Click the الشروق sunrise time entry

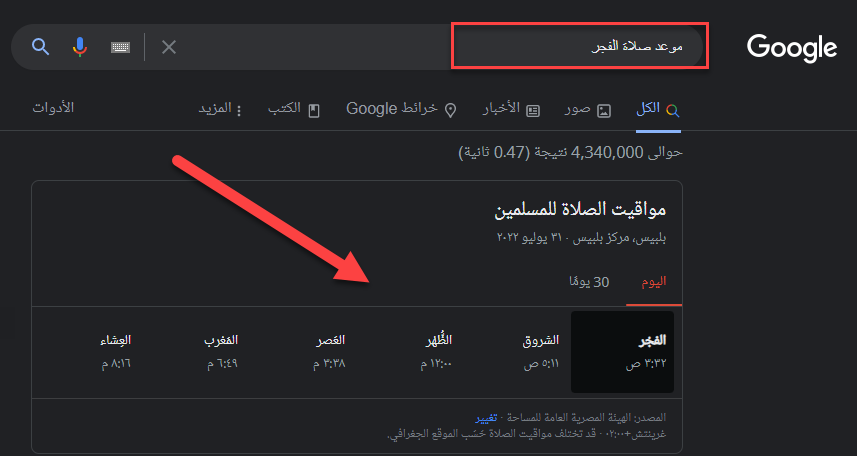(x=541, y=352)
